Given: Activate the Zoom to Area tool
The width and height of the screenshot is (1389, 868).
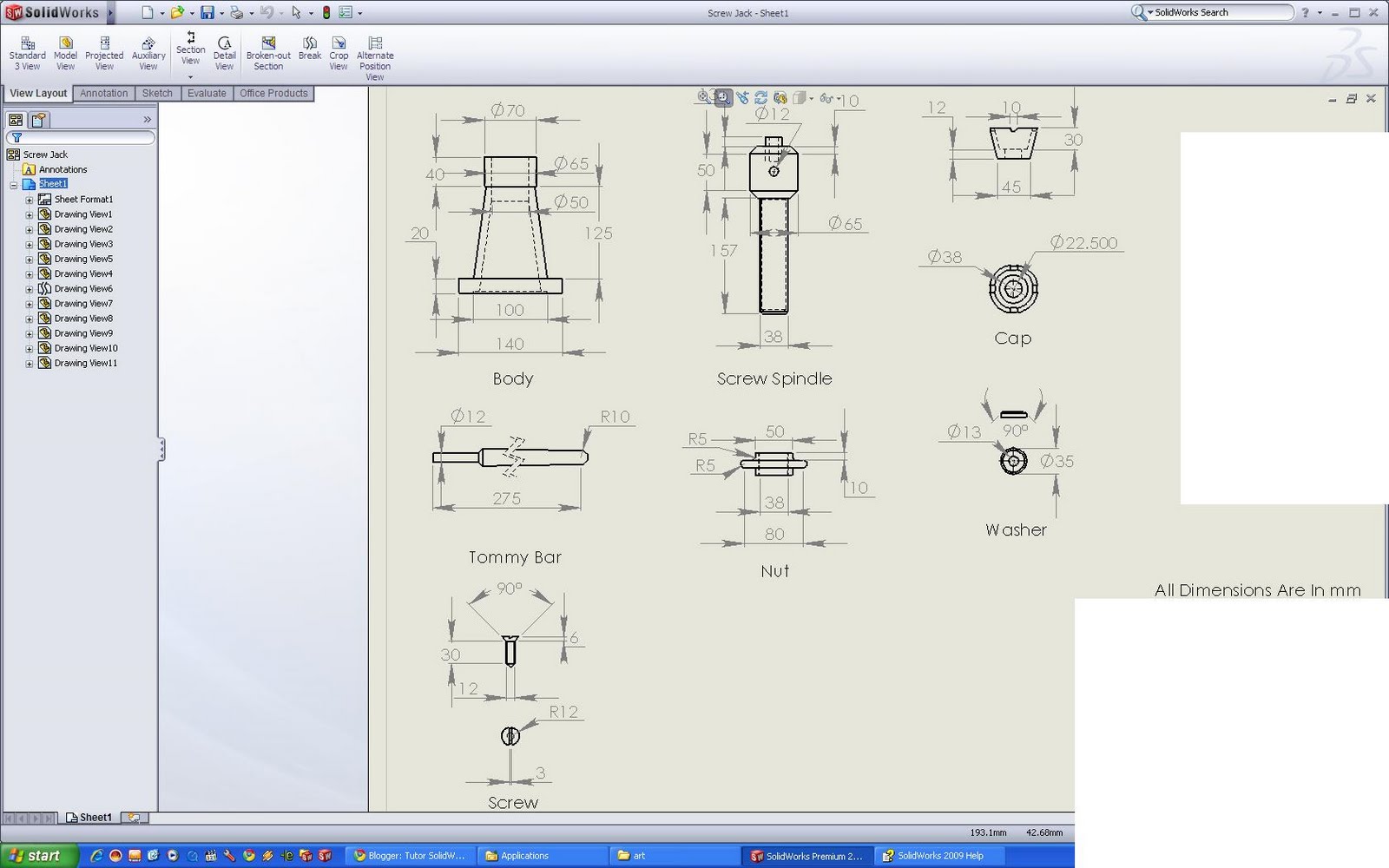Looking at the screenshot, I should (723, 97).
